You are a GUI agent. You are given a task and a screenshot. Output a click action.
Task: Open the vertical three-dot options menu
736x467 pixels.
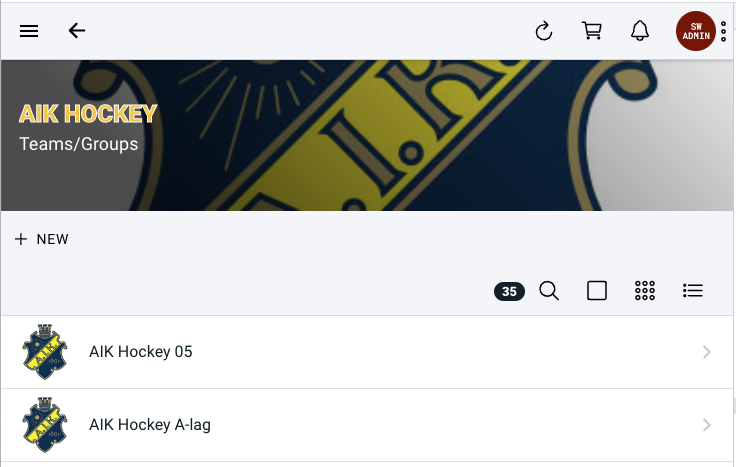click(724, 31)
